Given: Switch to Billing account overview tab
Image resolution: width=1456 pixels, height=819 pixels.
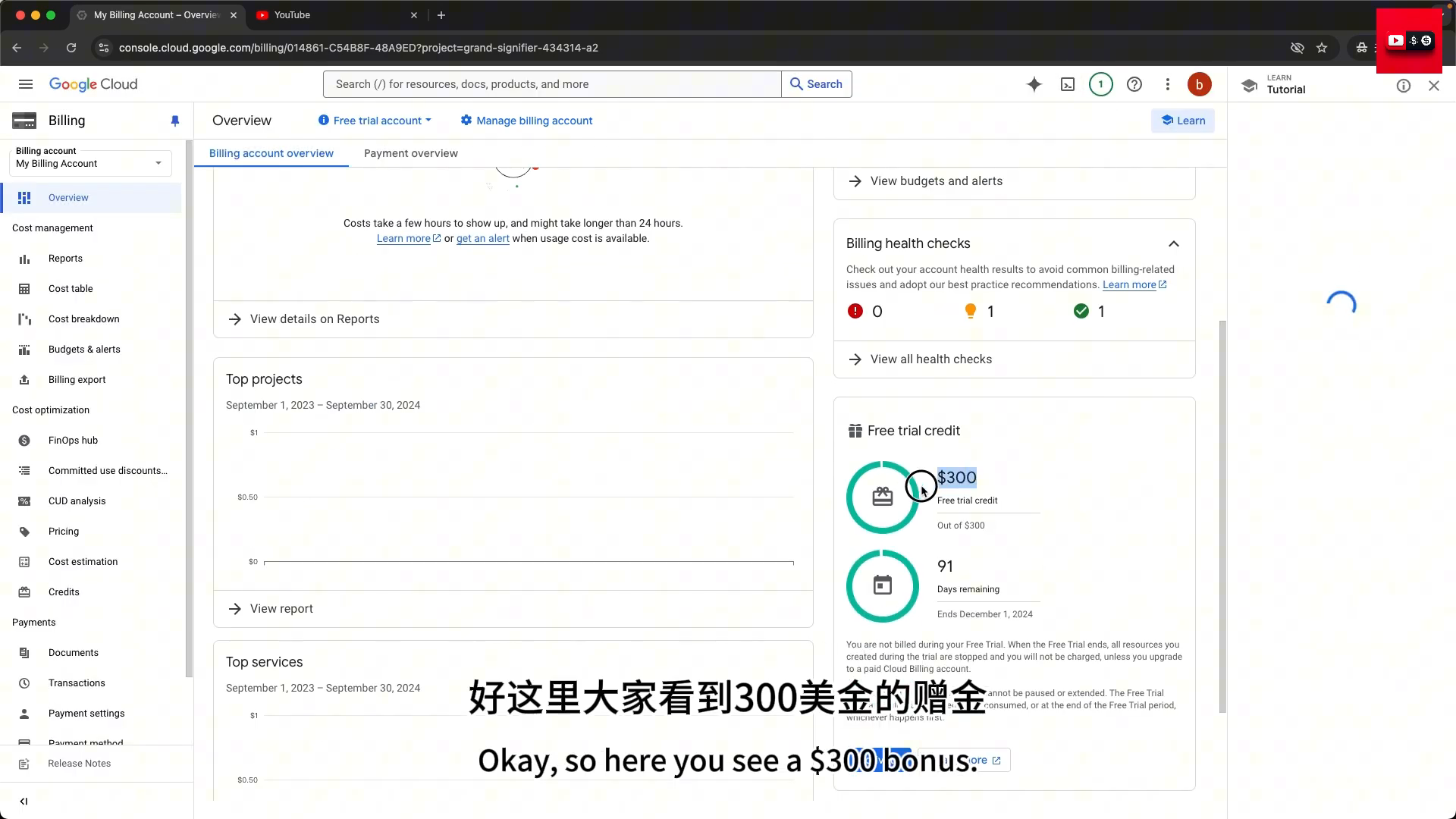Looking at the screenshot, I should click(271, 153).
